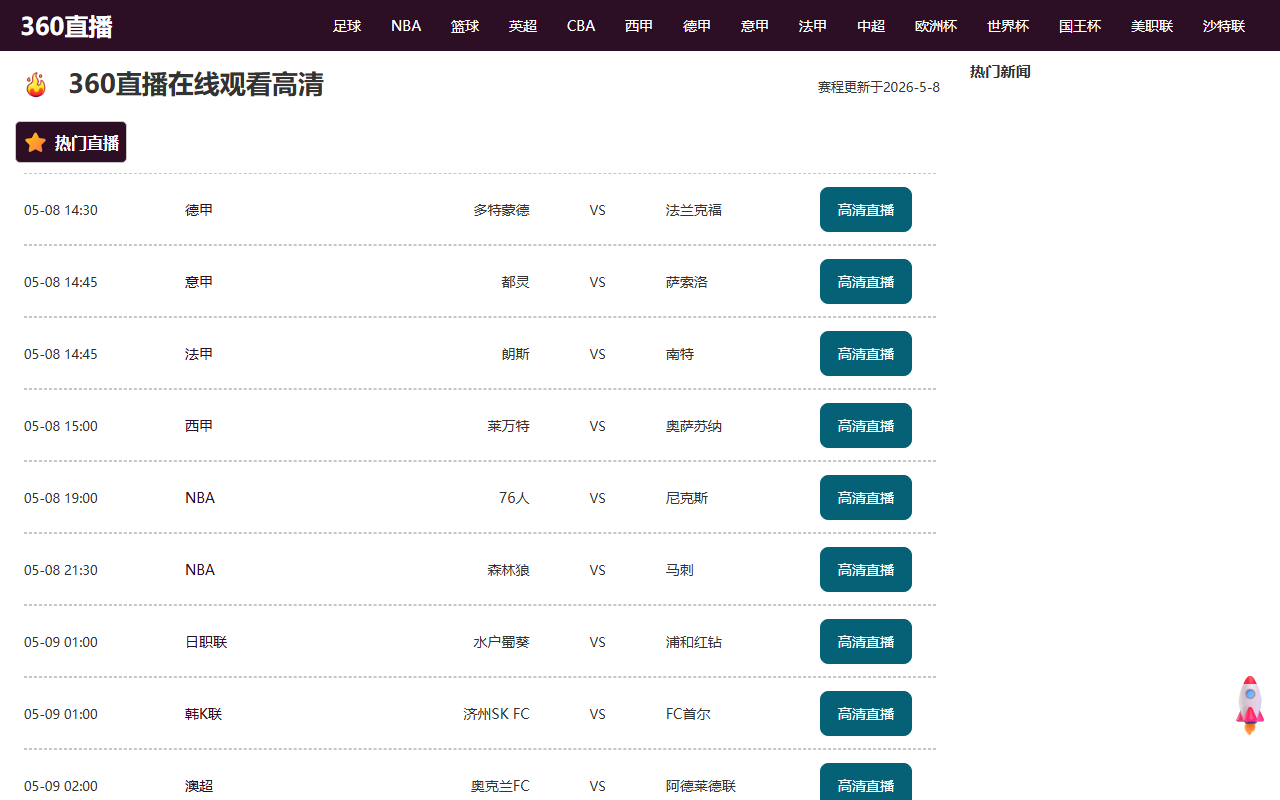This screenshot has width=1280, height=800.
Task: Click the 韩K联 league label
Action: [204, 714]
